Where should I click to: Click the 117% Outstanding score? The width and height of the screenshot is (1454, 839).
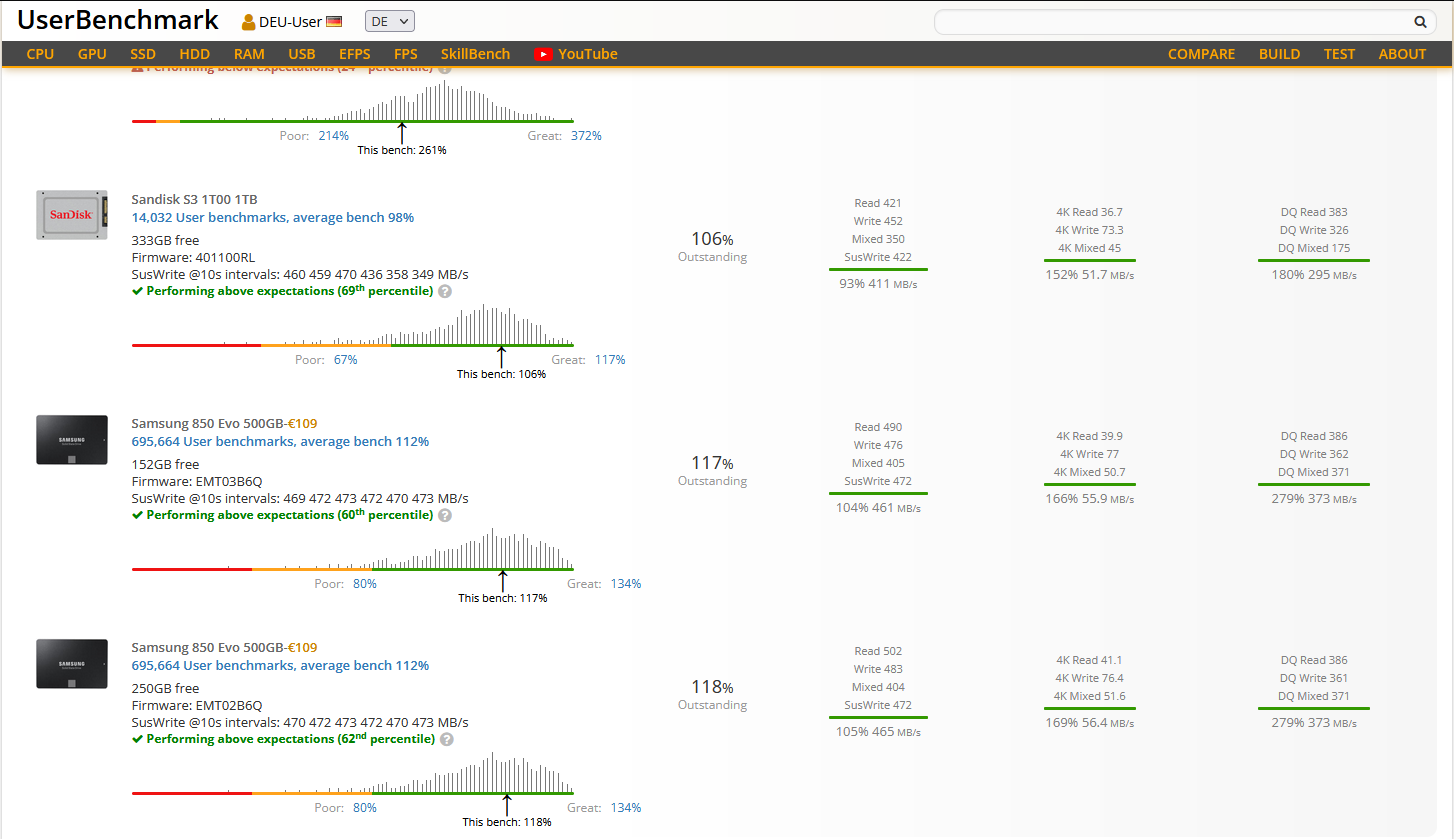click(x=712, y=463)
